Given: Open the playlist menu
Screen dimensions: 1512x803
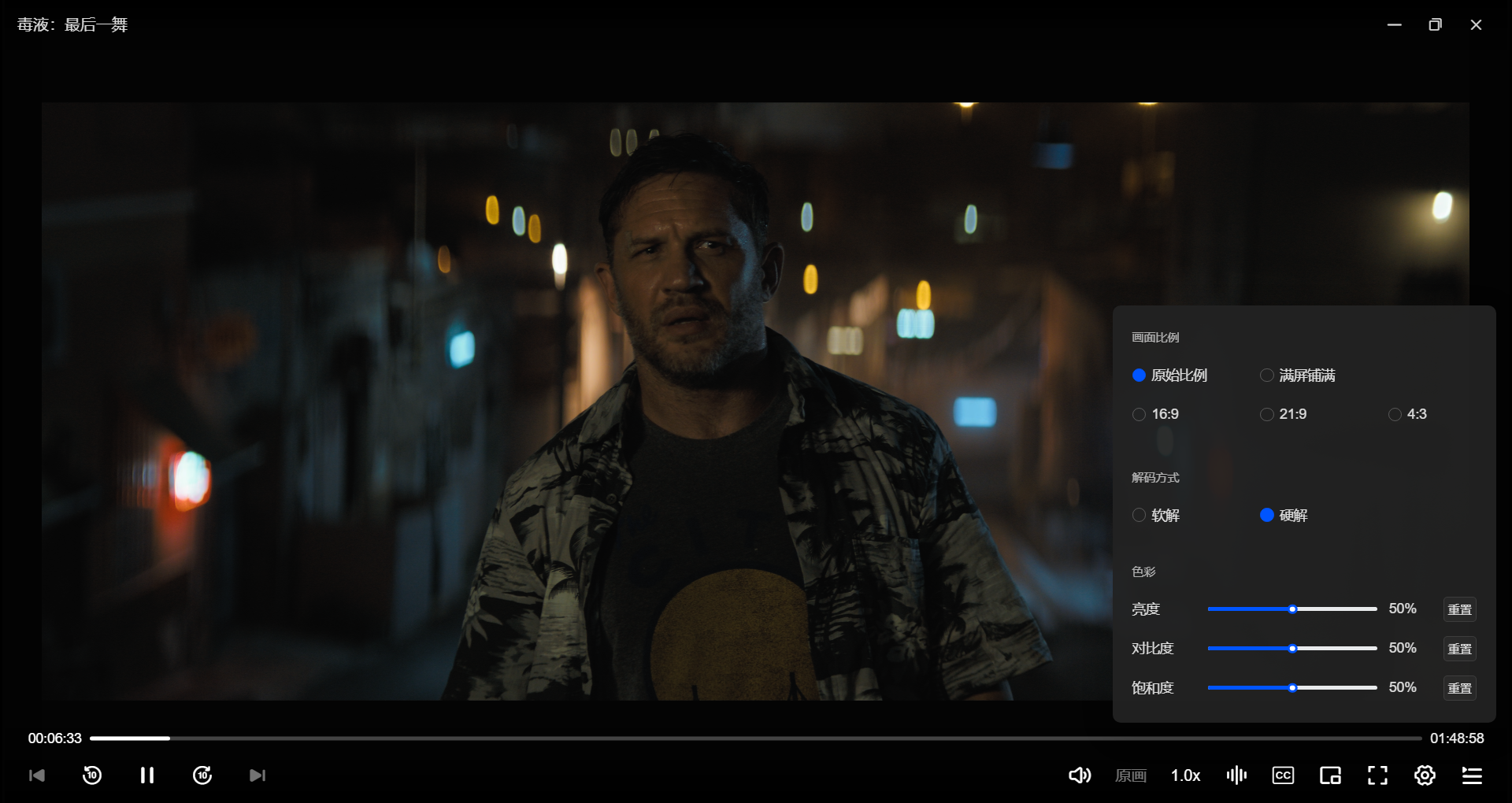Looking at the screenshot, I should pyautogui.click(x=1472, y=775).
